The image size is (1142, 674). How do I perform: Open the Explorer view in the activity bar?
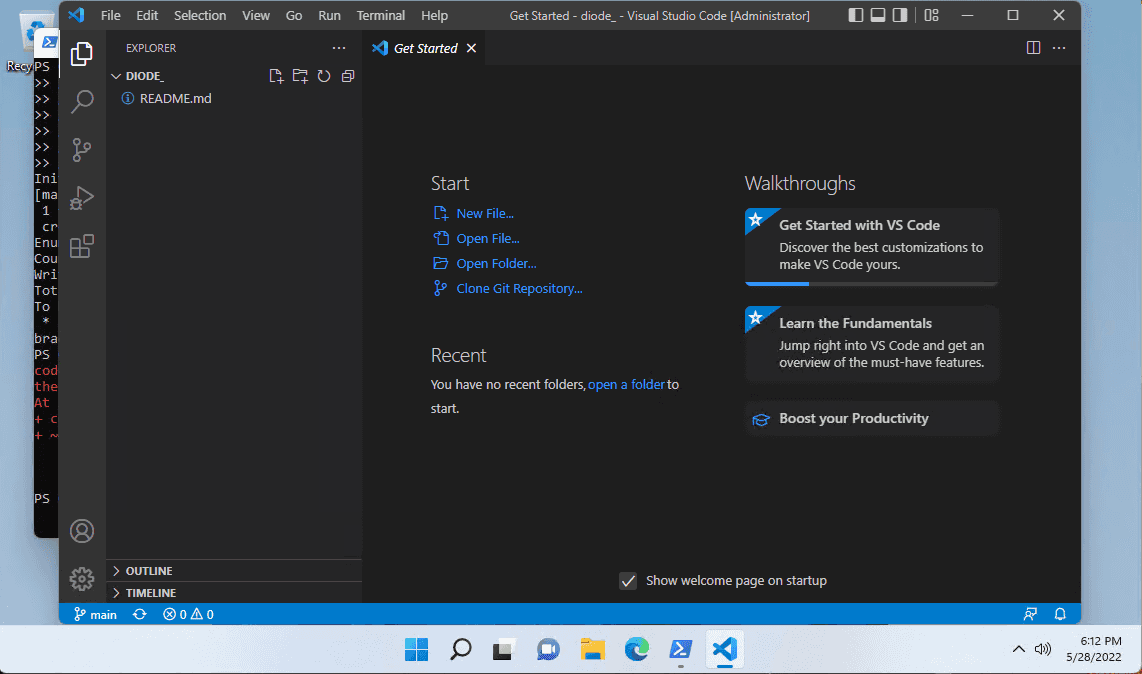82,54
